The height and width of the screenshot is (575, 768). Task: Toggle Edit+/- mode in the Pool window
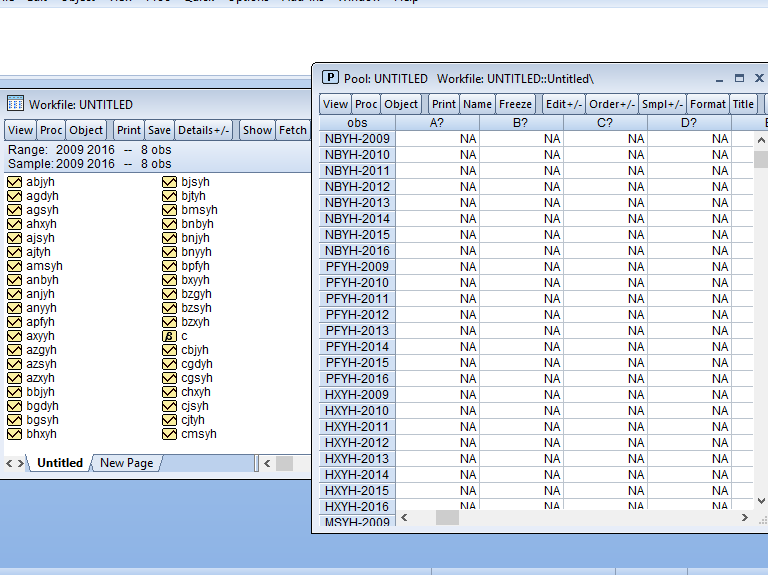coord(563,104)
